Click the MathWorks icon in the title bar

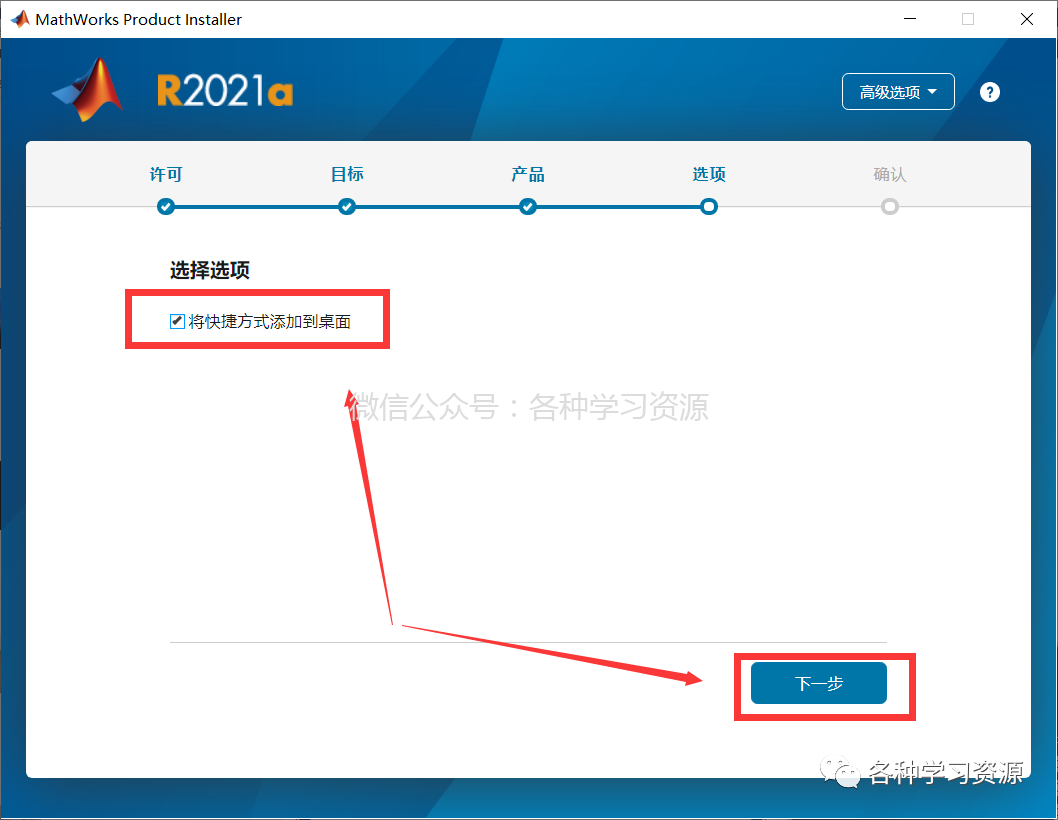pos(20,19)
